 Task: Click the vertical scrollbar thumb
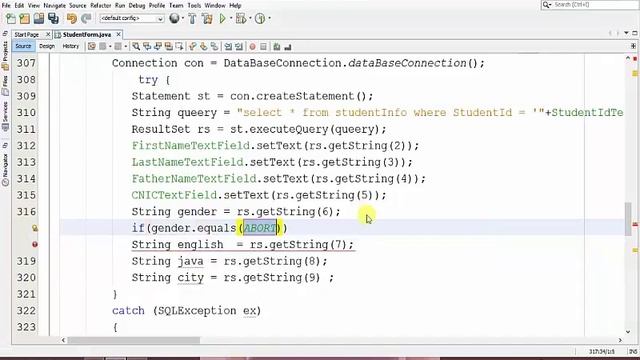coord(628,219)
